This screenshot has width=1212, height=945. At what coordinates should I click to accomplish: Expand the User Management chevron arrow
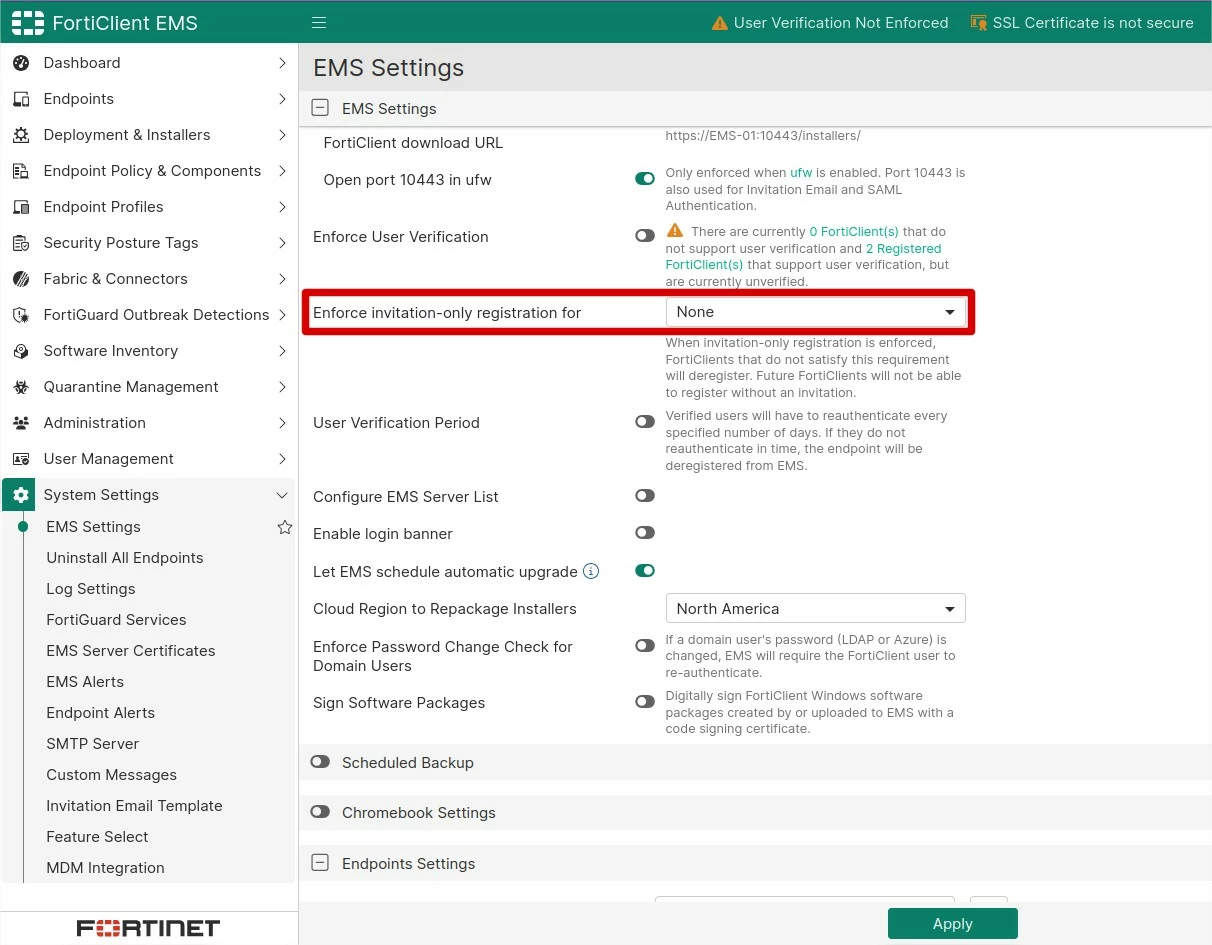click(282, 459)
